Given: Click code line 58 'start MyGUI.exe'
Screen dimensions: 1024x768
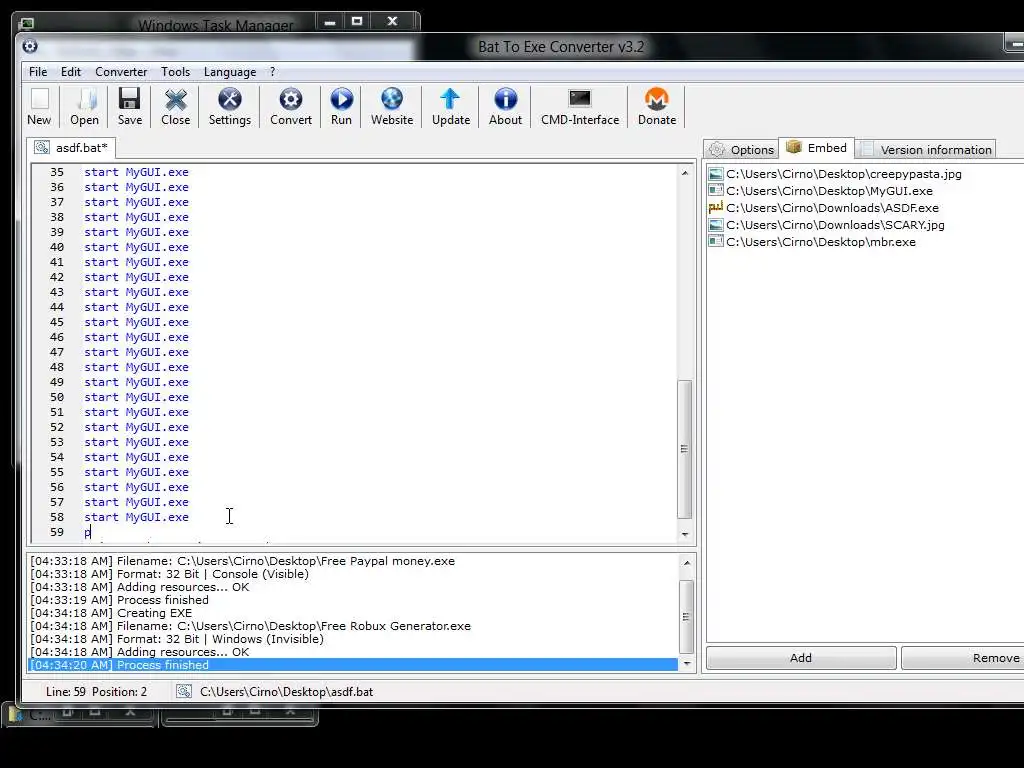Looking at the screenshot, I should pyautogui.click(x=136, y=517).
